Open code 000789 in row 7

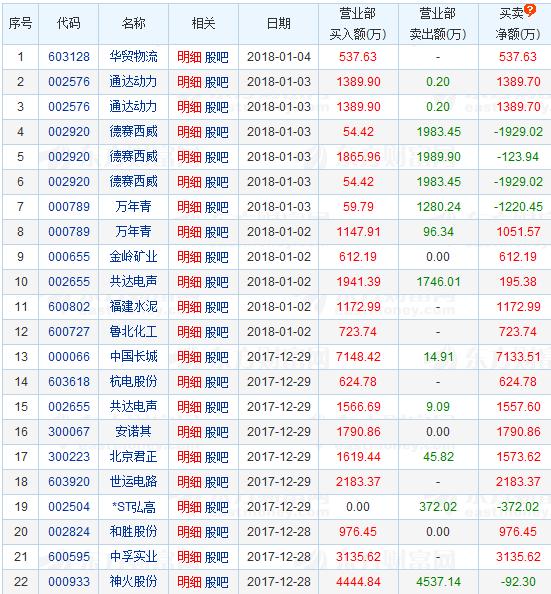coord(69,207)
